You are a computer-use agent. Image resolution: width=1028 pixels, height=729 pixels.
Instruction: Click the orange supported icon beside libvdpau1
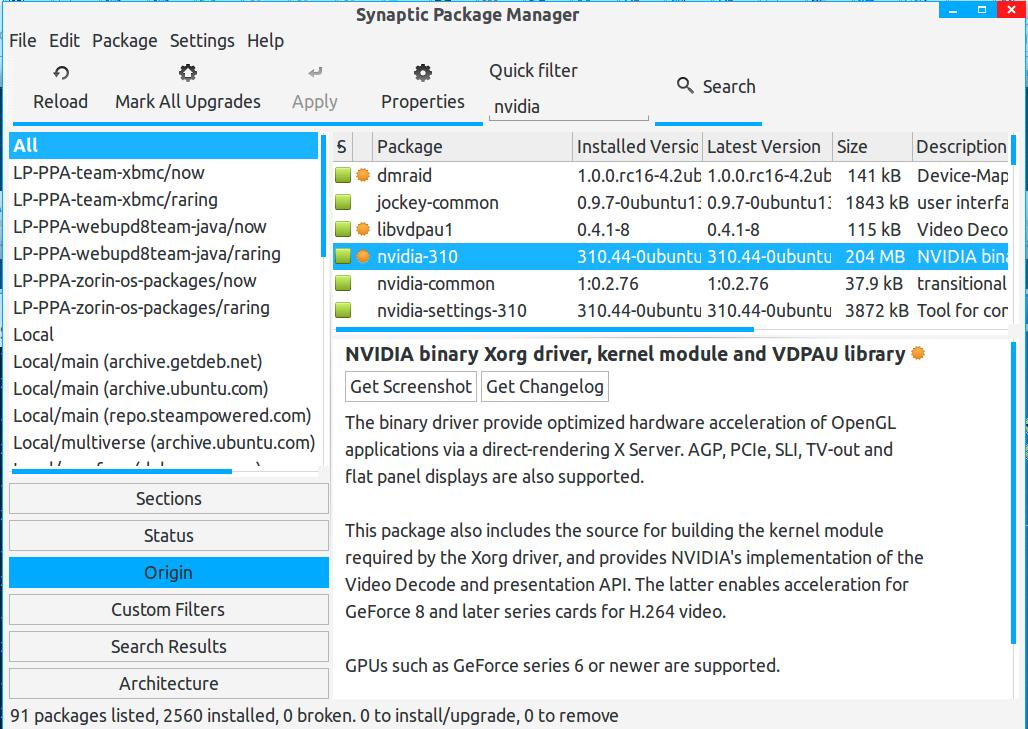coord(363,230)
